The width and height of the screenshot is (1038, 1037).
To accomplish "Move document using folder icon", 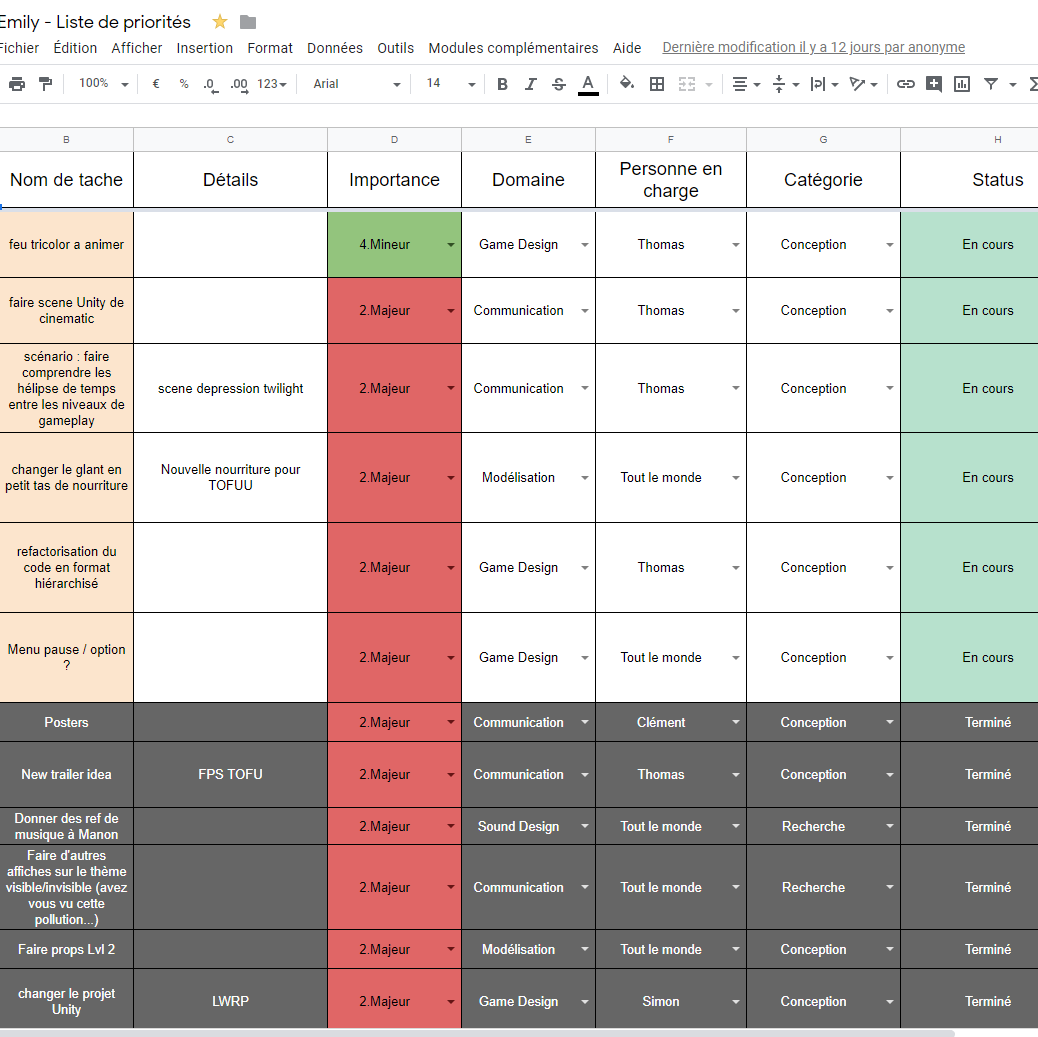I will [x=248, y=22].
